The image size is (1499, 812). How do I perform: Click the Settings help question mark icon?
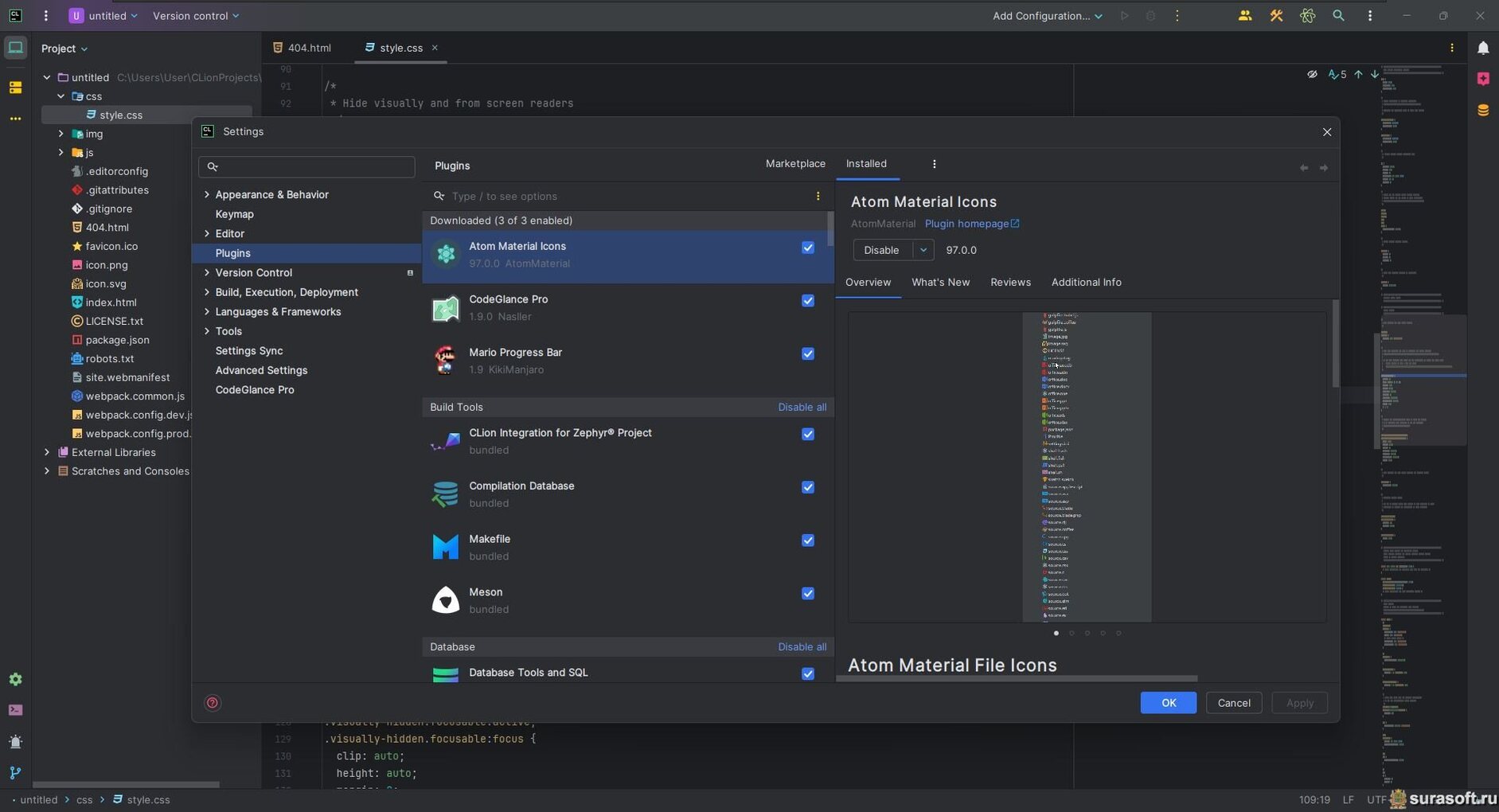point(213,703)
